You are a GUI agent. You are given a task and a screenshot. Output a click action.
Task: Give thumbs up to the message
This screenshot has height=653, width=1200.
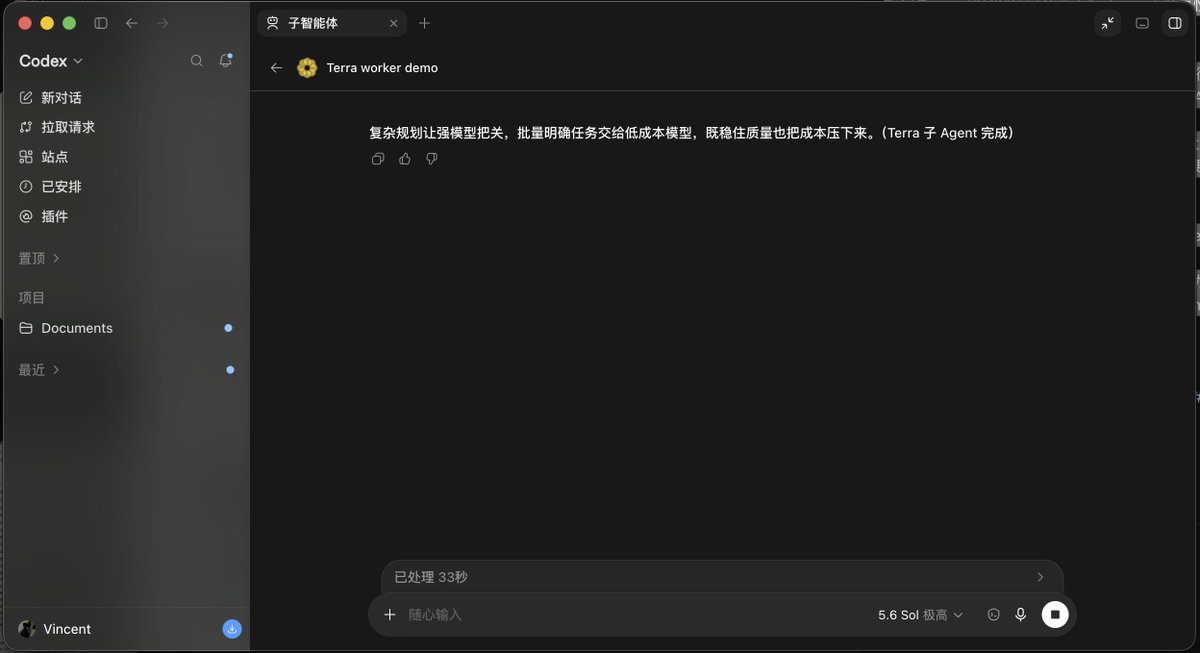[405, 159]
